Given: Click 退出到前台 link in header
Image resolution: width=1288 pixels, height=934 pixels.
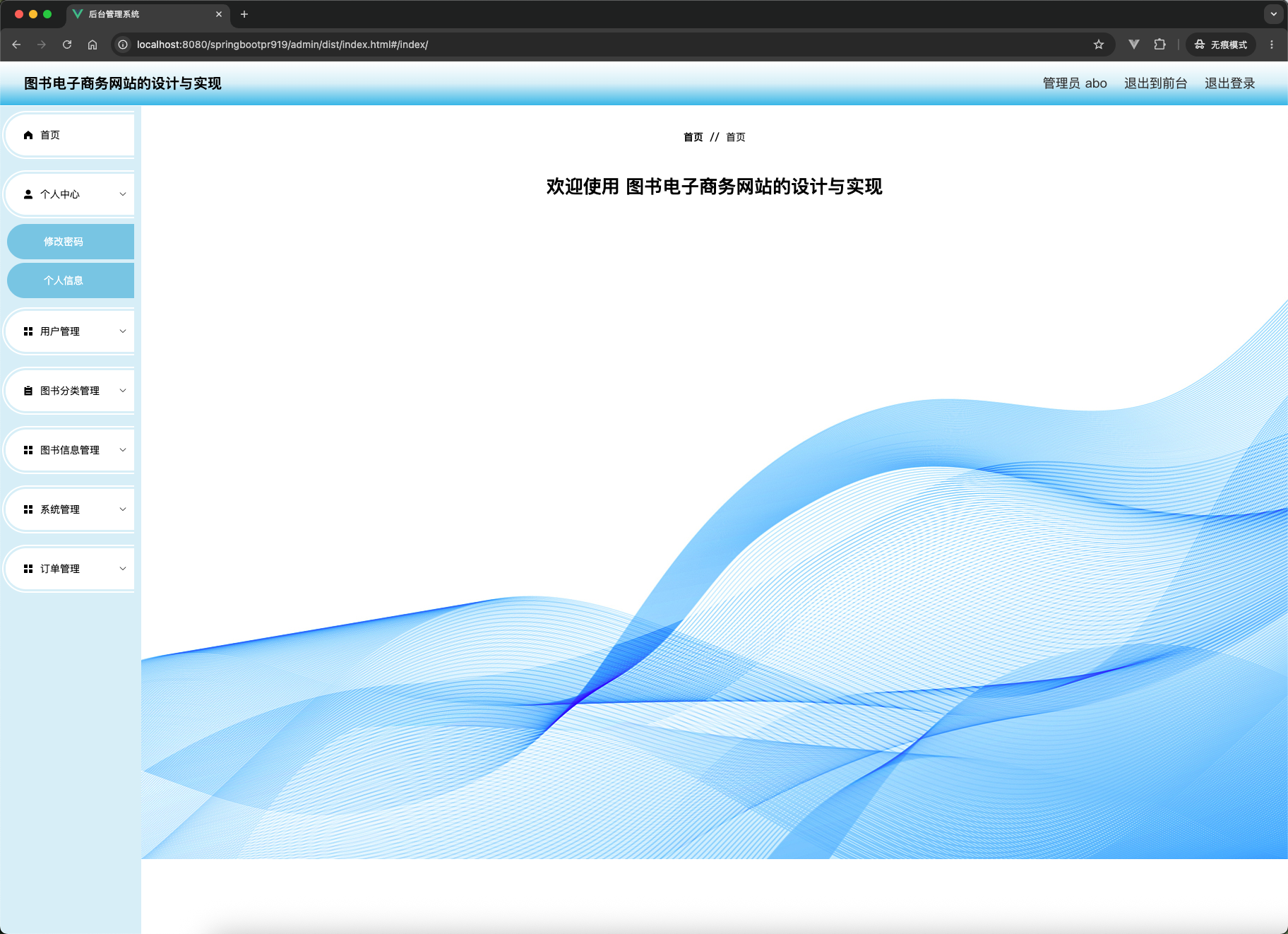Looking at the screenshot, I should (x=1156, y=83).
